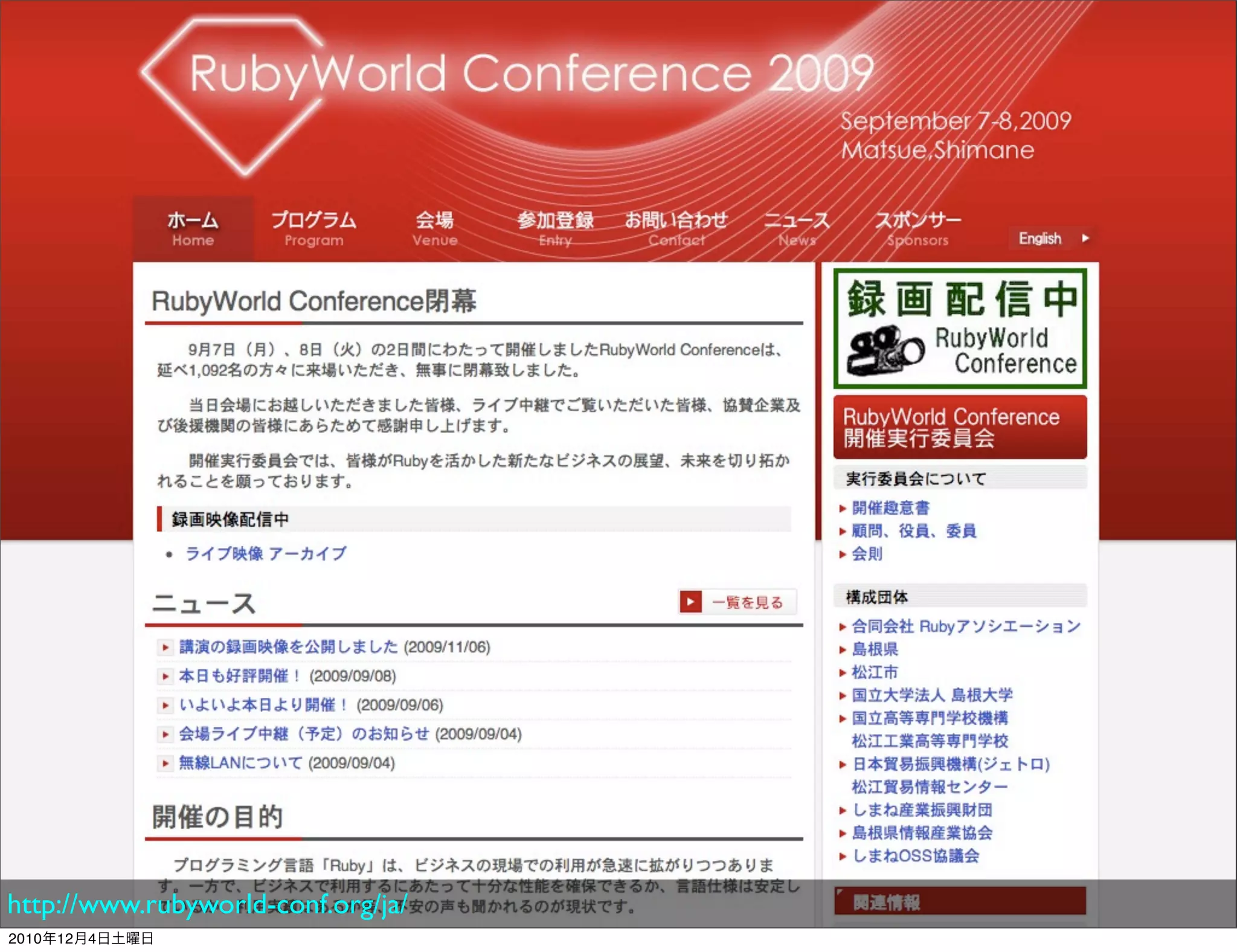The height and width of the screenshot is (952, 1237).
Task: Open the プログラム Program menu item
Action: (x=313, y=228)
